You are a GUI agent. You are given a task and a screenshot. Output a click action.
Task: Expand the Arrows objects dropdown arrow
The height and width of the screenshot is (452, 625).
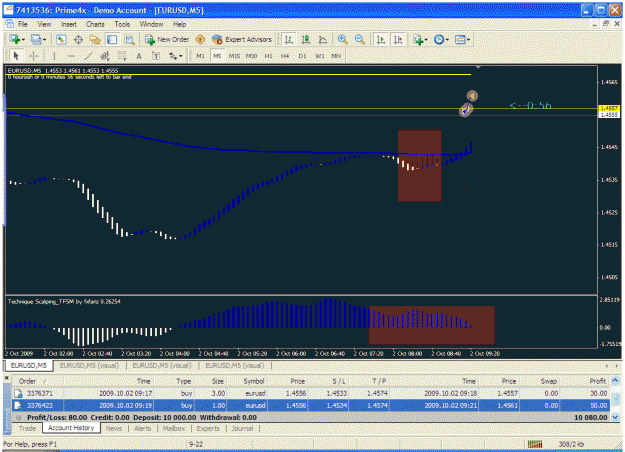click(x=181, y=56)
